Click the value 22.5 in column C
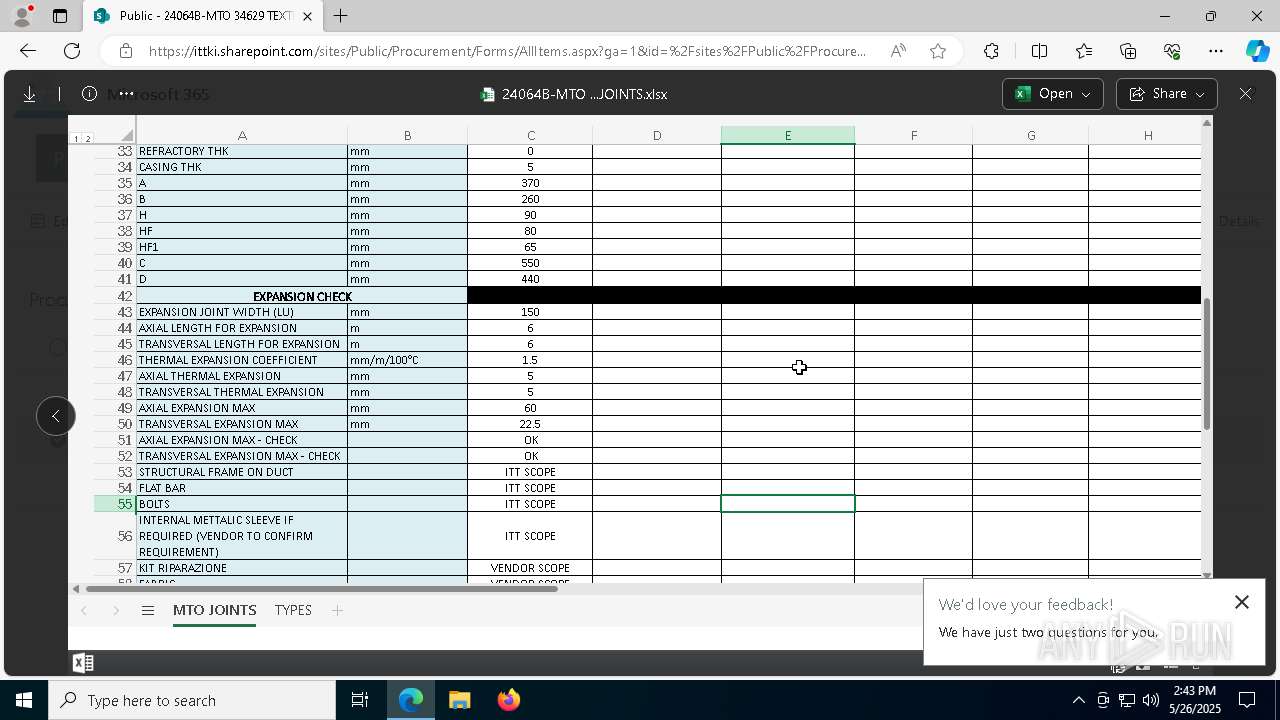 tap(530, 424)
